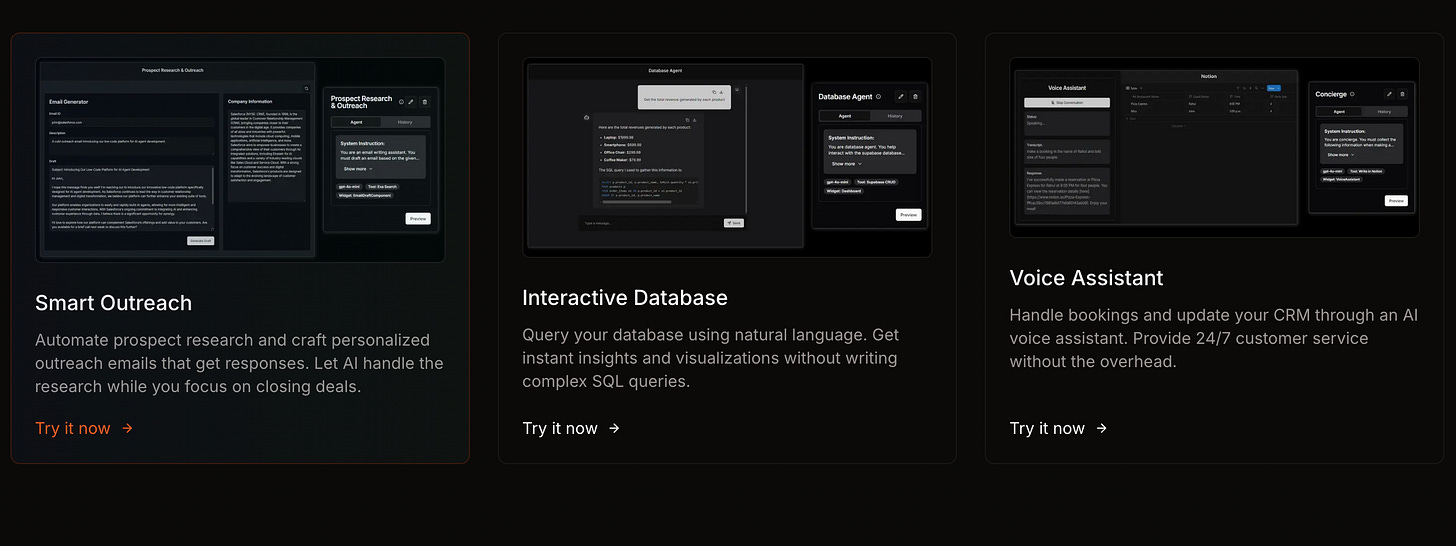This screenshot has width=1456, height=546.
Task: Click the Pizza Express row in Notion table
Action: (1209, 104)
